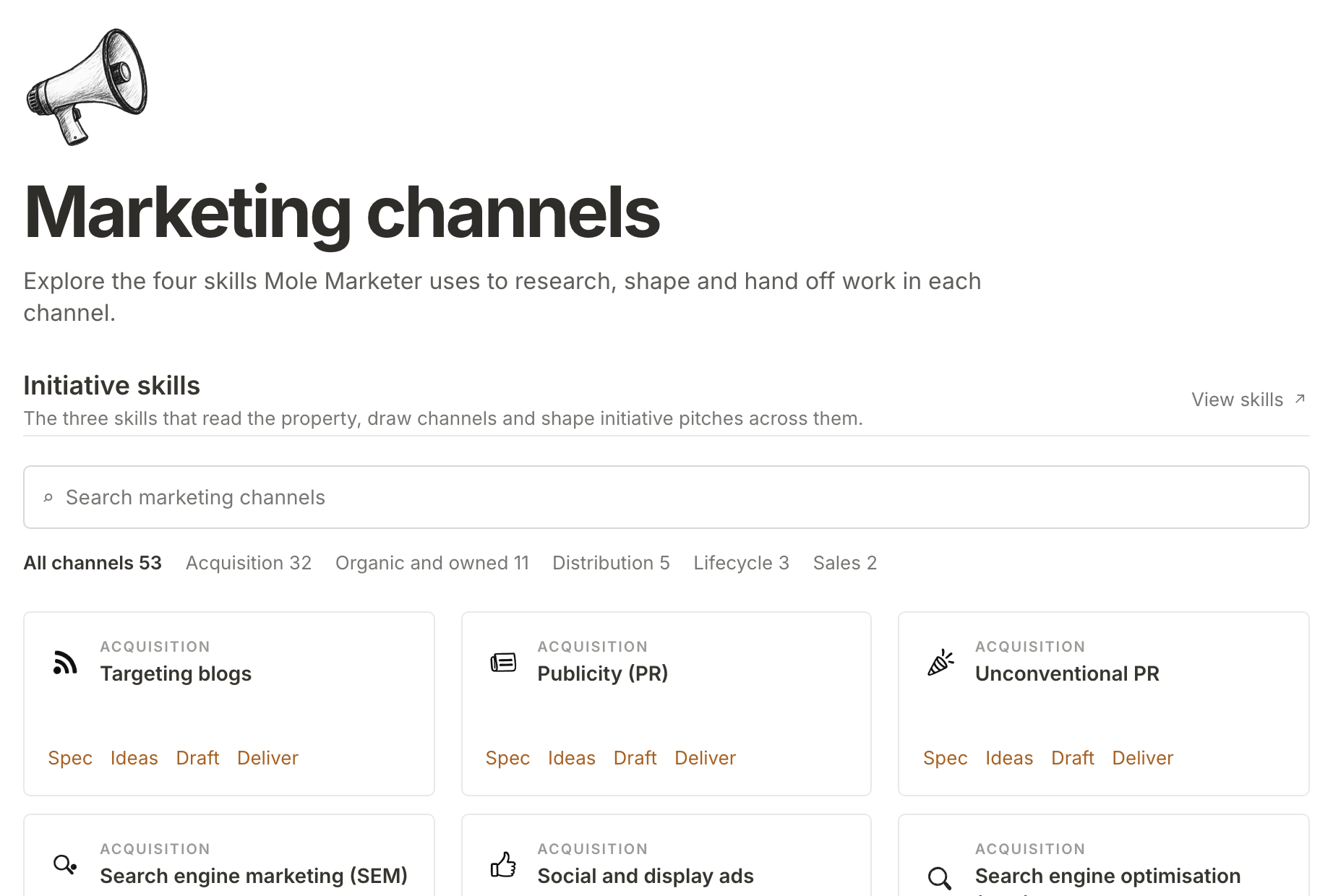The height and width of the screenshot is (896, 1333).
Task: Open Draft for Targeting blogs
Action: click(197, 758)
